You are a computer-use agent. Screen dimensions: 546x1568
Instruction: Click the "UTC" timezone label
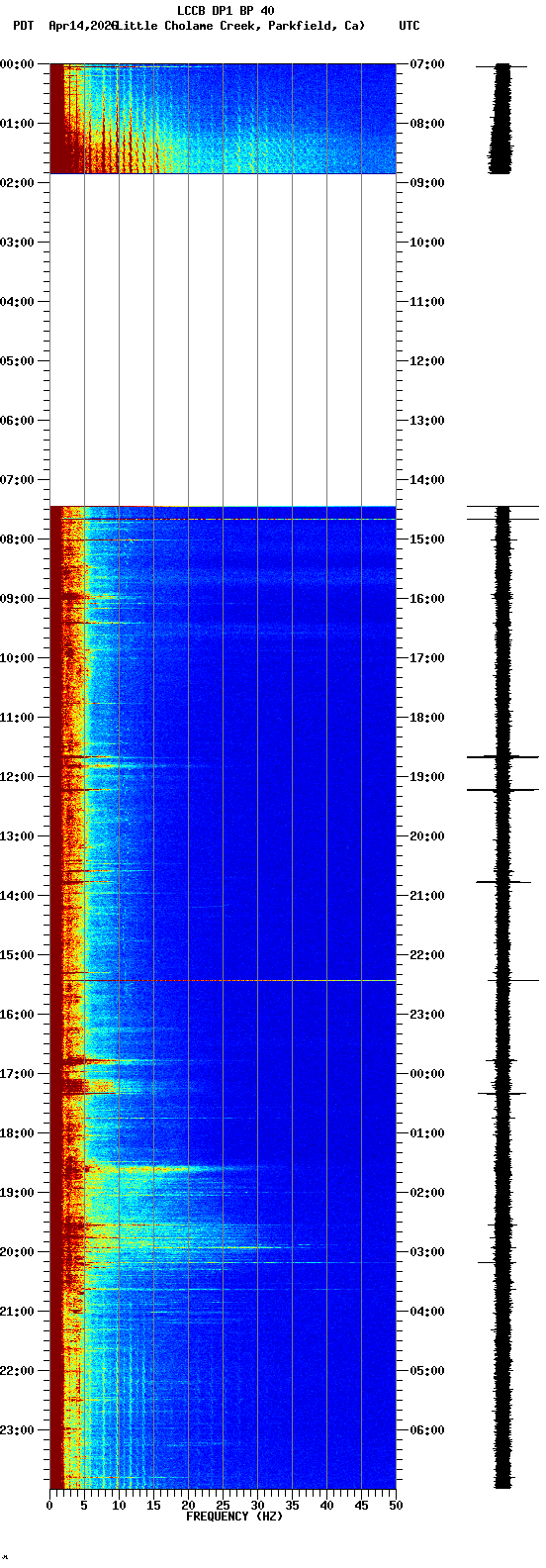409,26
